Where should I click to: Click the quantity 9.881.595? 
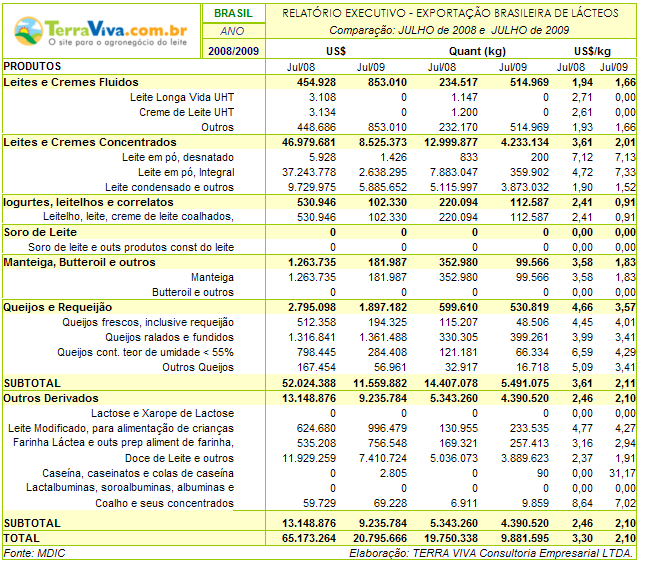pos(524,538)
